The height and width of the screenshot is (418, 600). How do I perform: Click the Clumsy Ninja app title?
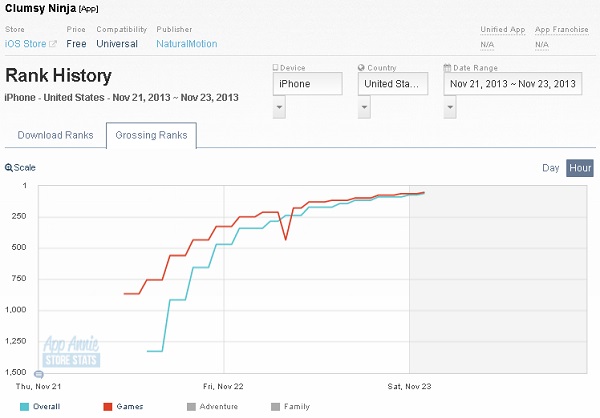coord(40,8)
